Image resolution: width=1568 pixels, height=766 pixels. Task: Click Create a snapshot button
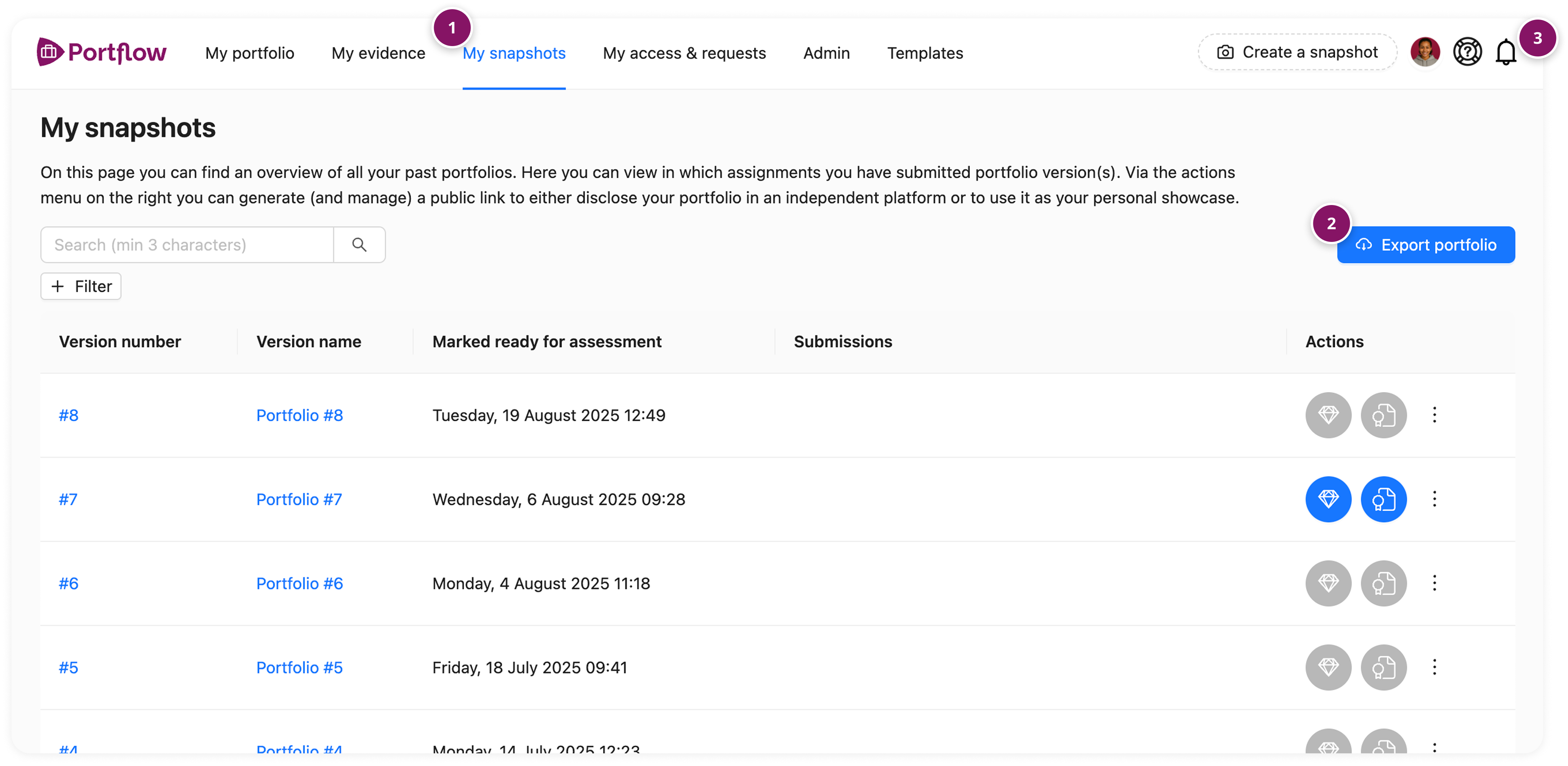coord(1297,52)
